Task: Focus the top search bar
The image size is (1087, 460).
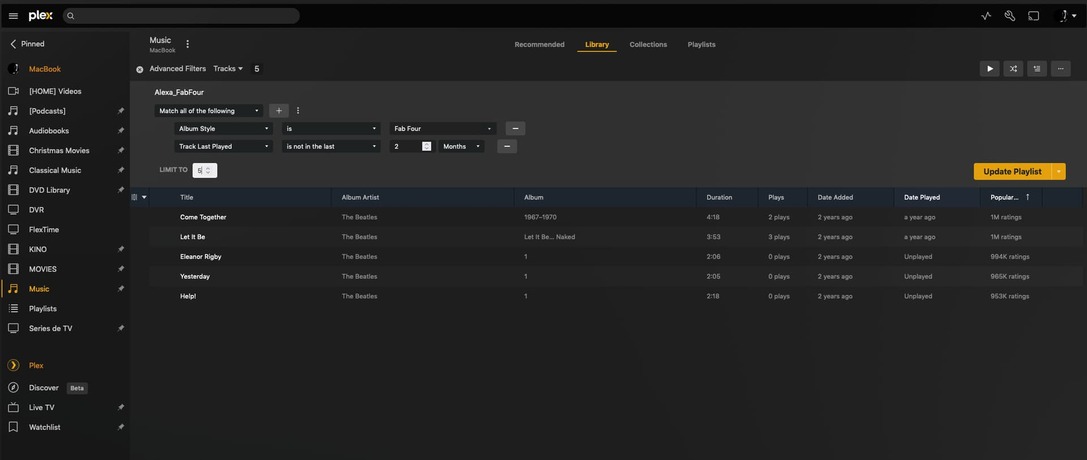Action: (x=182, y=16)
